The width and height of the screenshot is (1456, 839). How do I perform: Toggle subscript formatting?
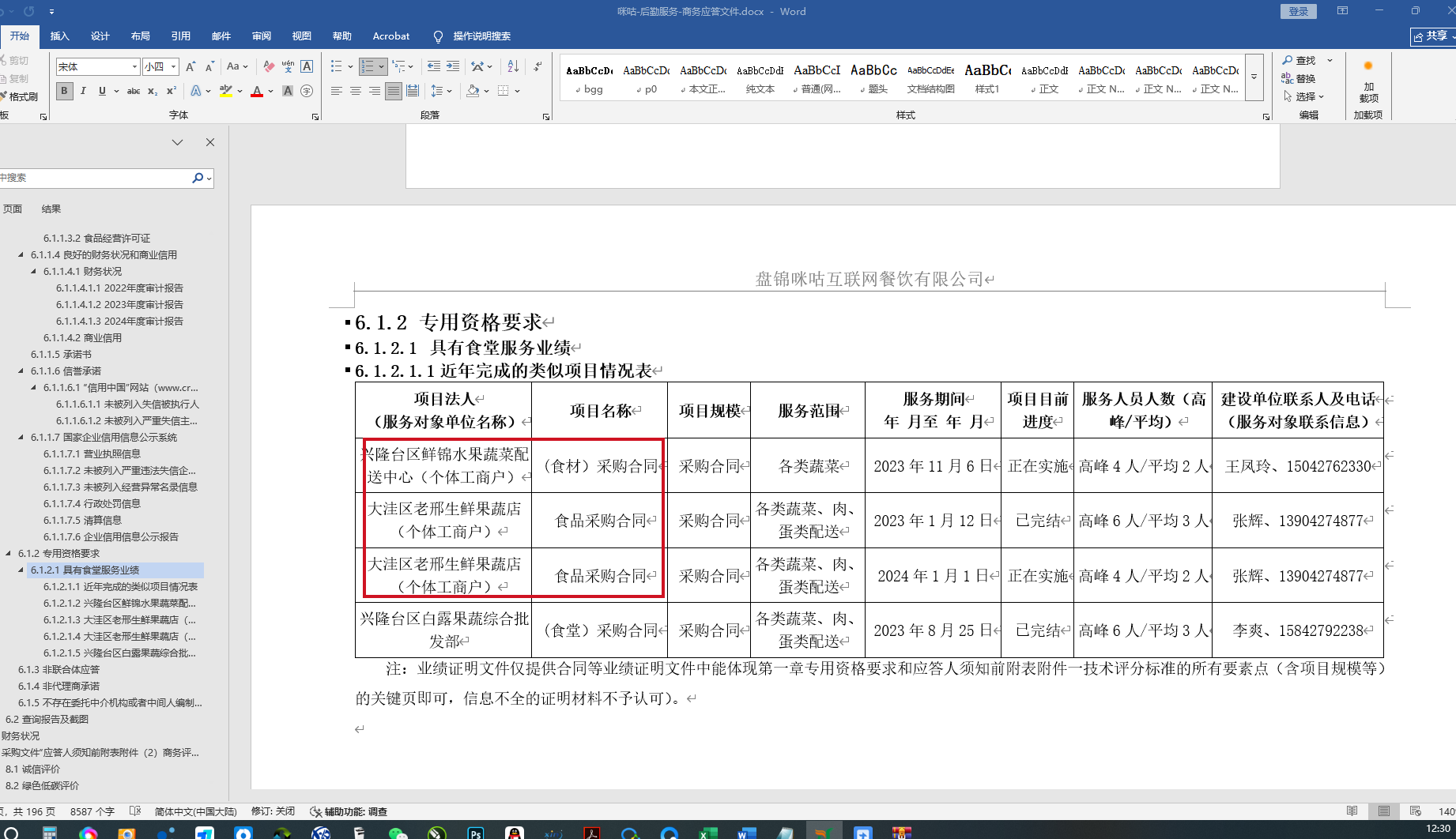point(153,92)
